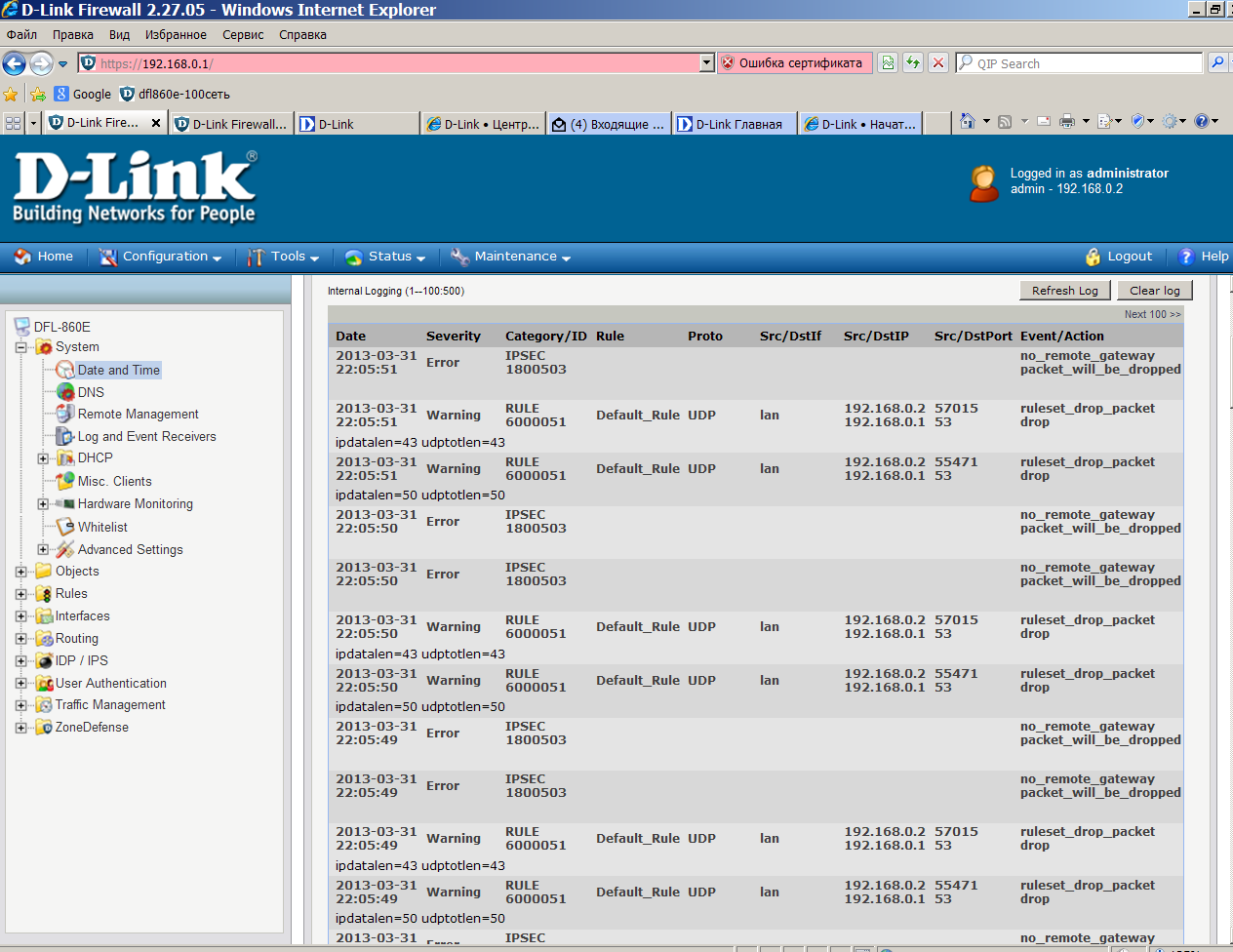Image resolution: width=1233 pixels, height=952 pixels.
Task: Click the D-Link logo
Action: pos(135,186)
